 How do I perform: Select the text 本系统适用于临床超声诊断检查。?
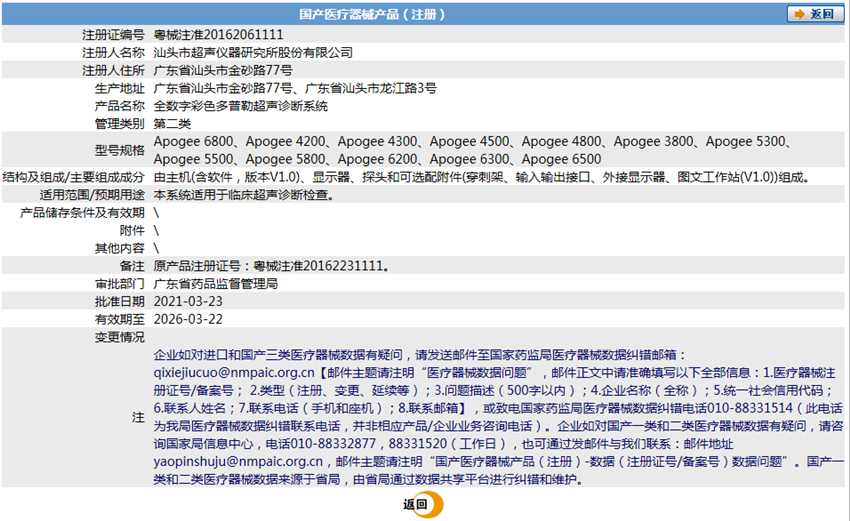point(244,195)
